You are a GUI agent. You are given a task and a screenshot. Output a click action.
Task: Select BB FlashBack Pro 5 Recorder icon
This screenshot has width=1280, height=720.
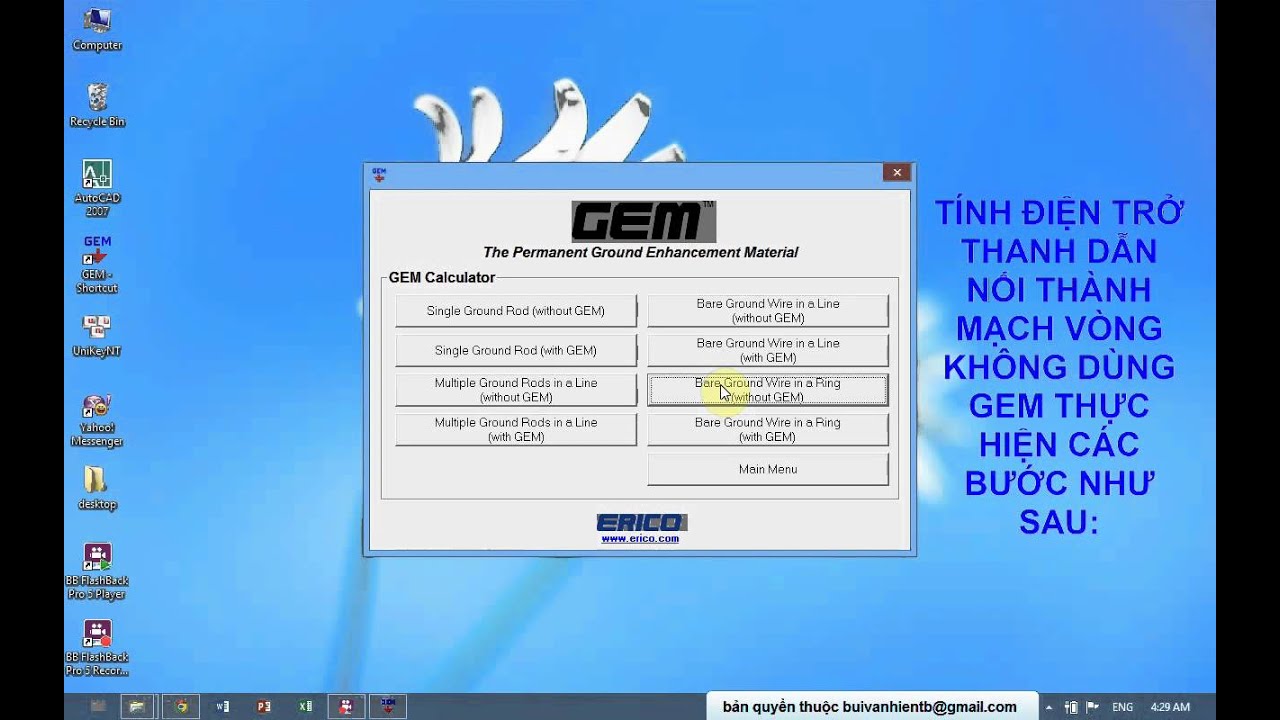[97, 648]
